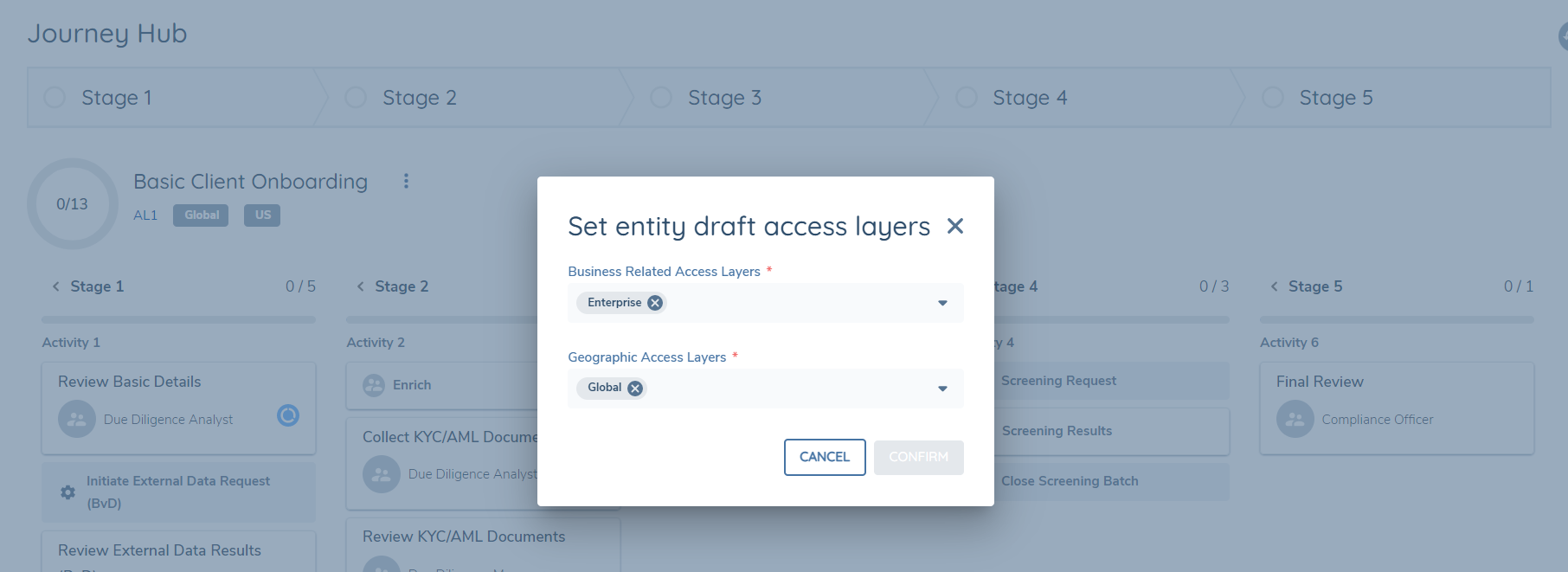Open Review KYC/AML Documents task
The height and width of the screenshot is (572, 1568).
point(483,545)
